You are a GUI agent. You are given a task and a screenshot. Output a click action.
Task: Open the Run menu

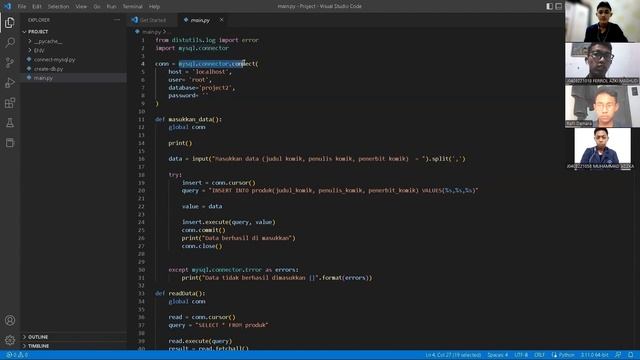click(111, 7)
